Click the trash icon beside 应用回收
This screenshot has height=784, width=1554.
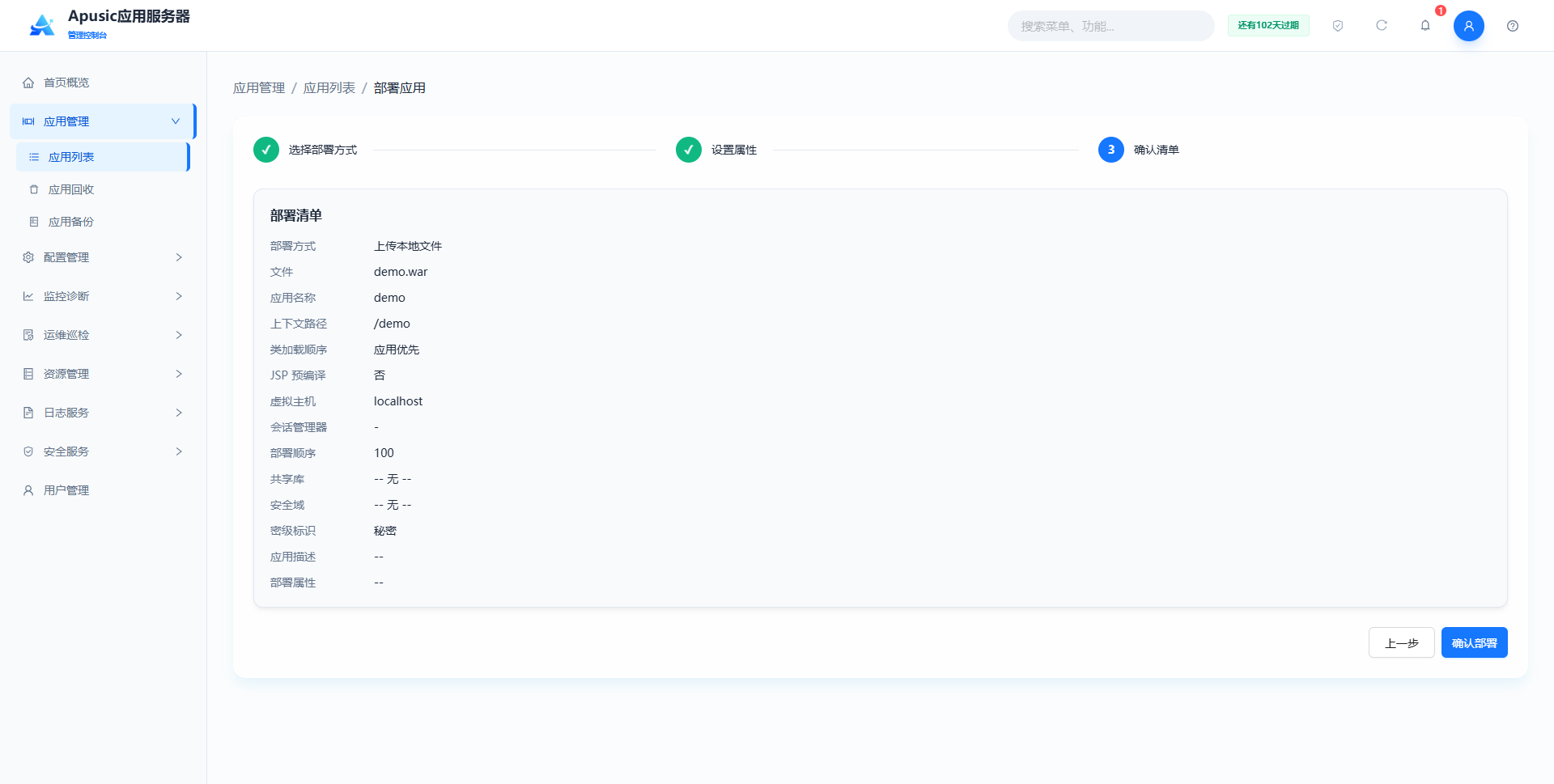34,189
